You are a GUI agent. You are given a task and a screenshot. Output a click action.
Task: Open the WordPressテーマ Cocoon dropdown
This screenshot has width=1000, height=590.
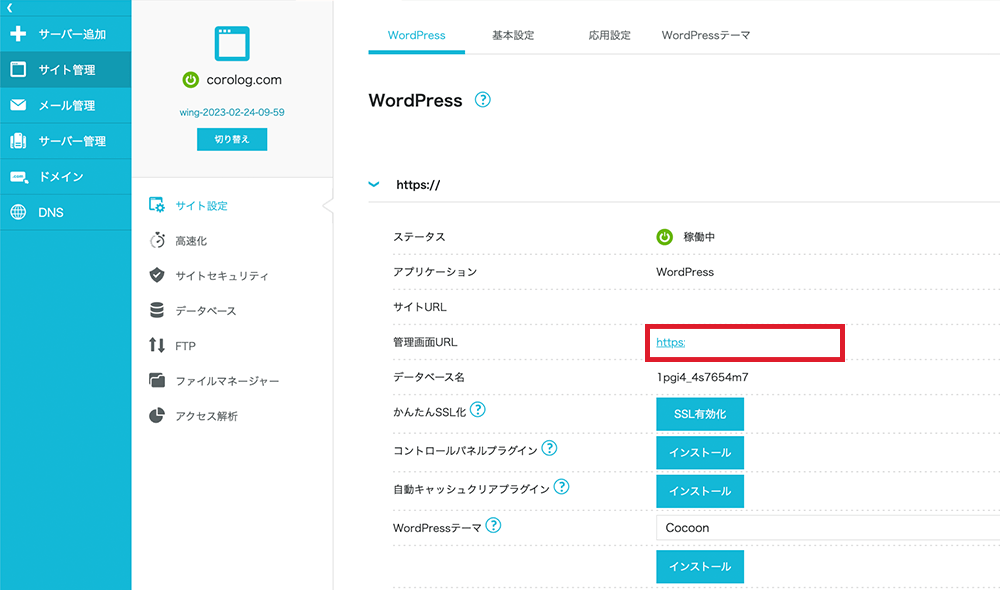[x=826, y=527]
